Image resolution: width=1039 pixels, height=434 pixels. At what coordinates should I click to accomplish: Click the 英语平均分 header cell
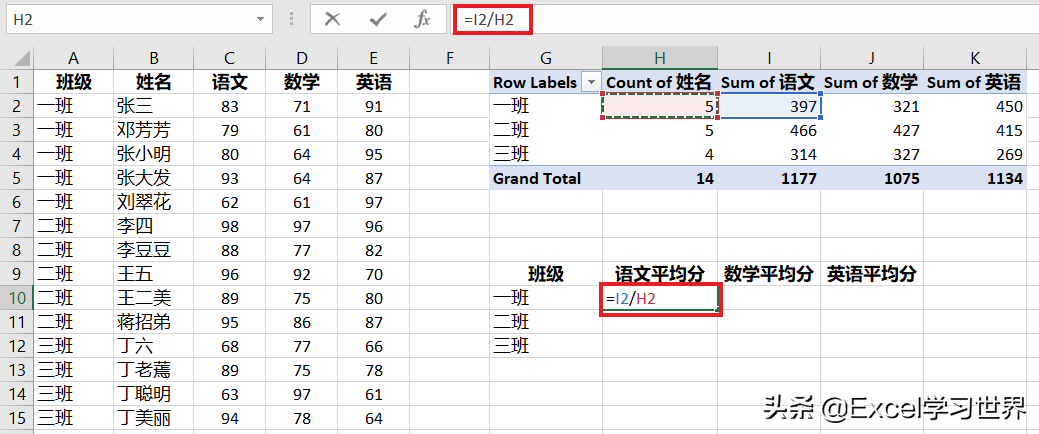point(872,274)
